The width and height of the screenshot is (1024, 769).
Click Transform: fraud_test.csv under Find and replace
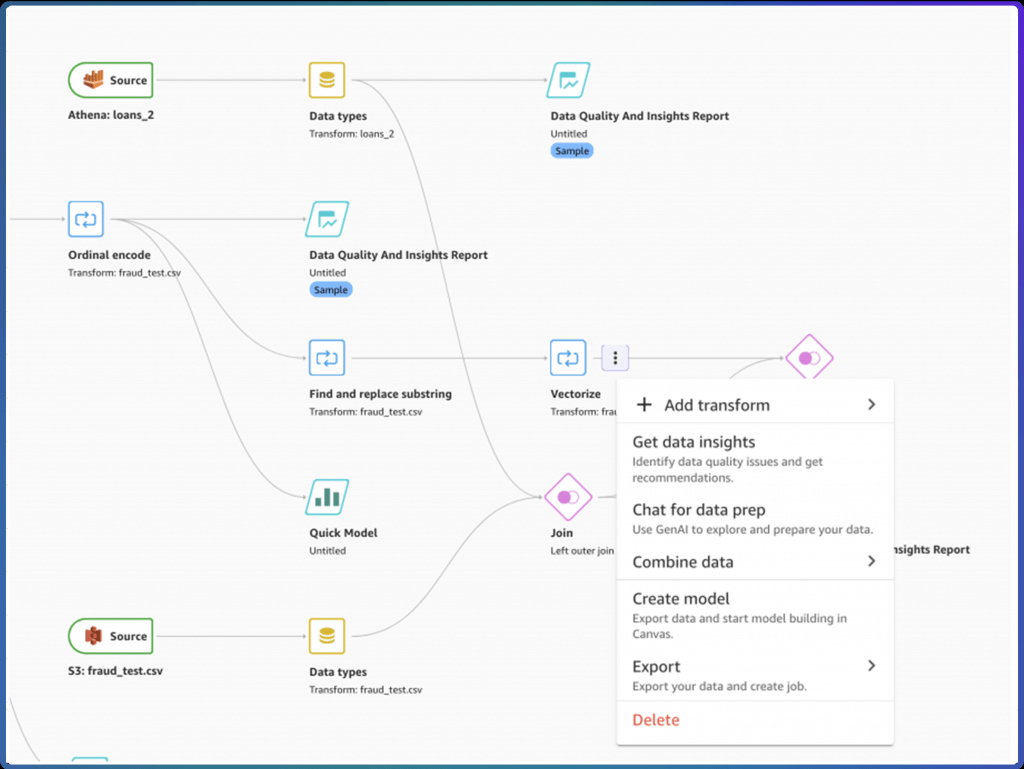coord(366,412)
